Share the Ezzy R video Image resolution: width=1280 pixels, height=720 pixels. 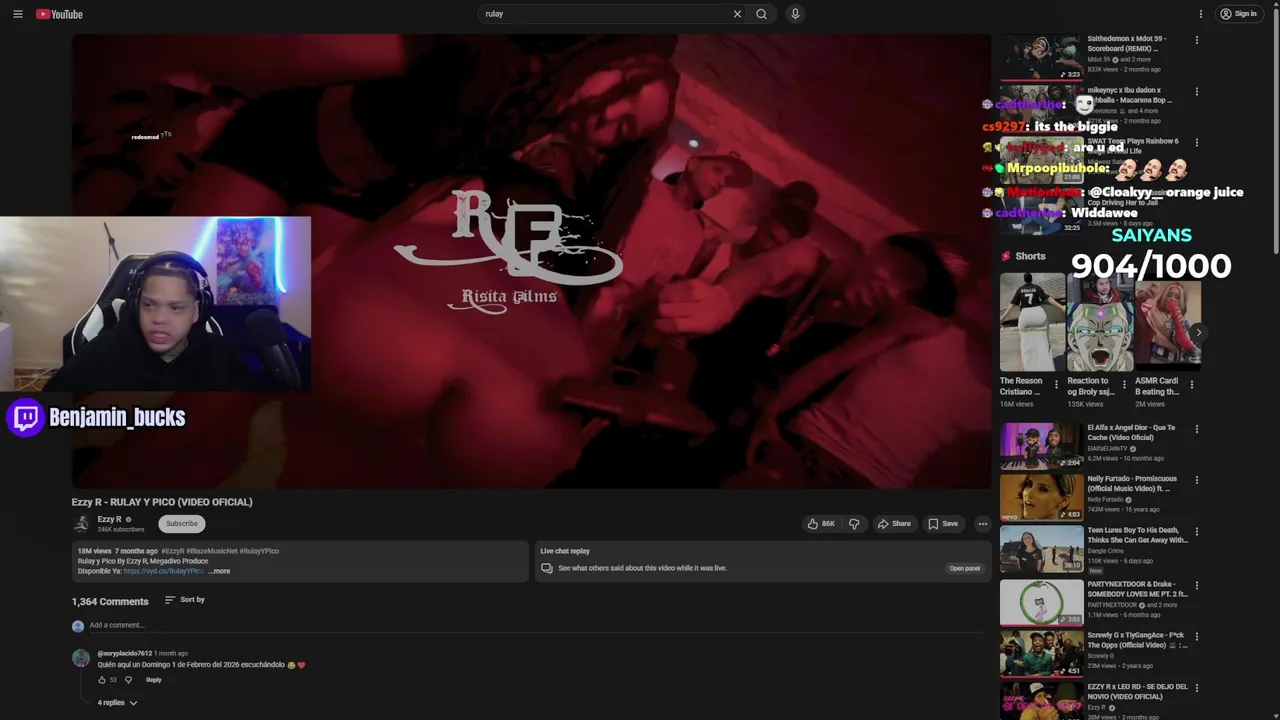point(894,524)
